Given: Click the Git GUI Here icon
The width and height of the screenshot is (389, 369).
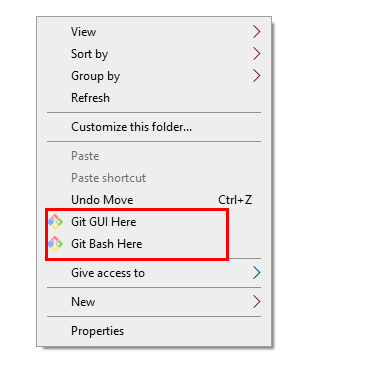Looking at the screenshot, I should [55, 222].
